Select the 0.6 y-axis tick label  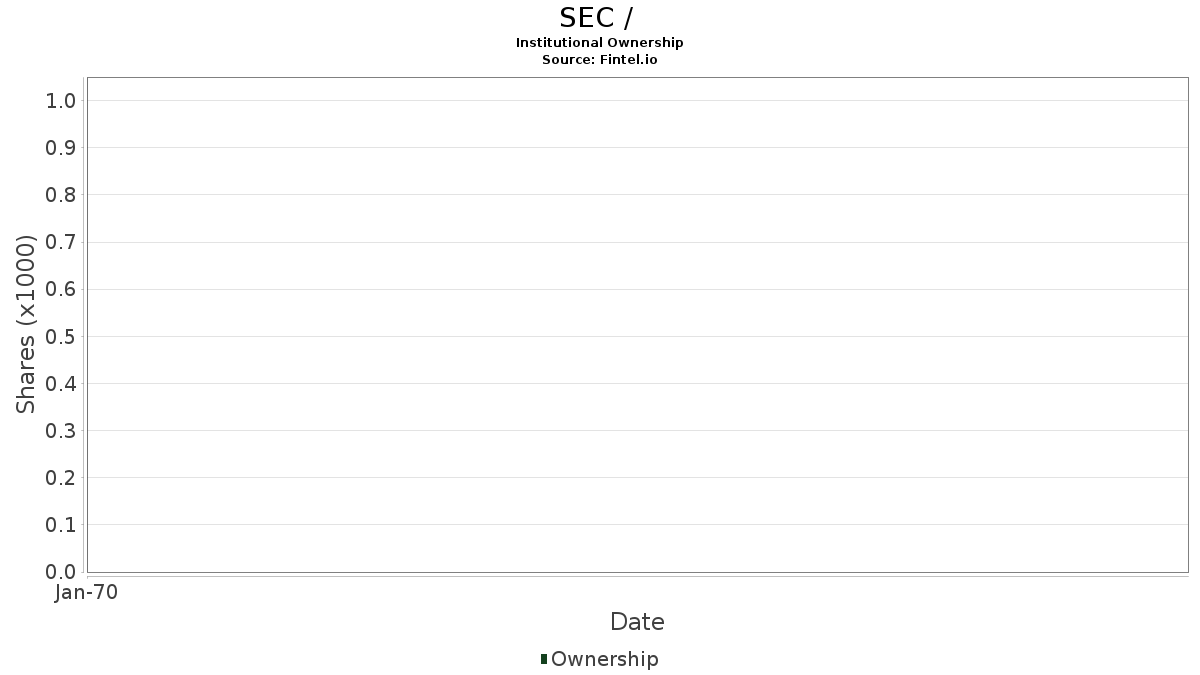[x=61, y=289]
